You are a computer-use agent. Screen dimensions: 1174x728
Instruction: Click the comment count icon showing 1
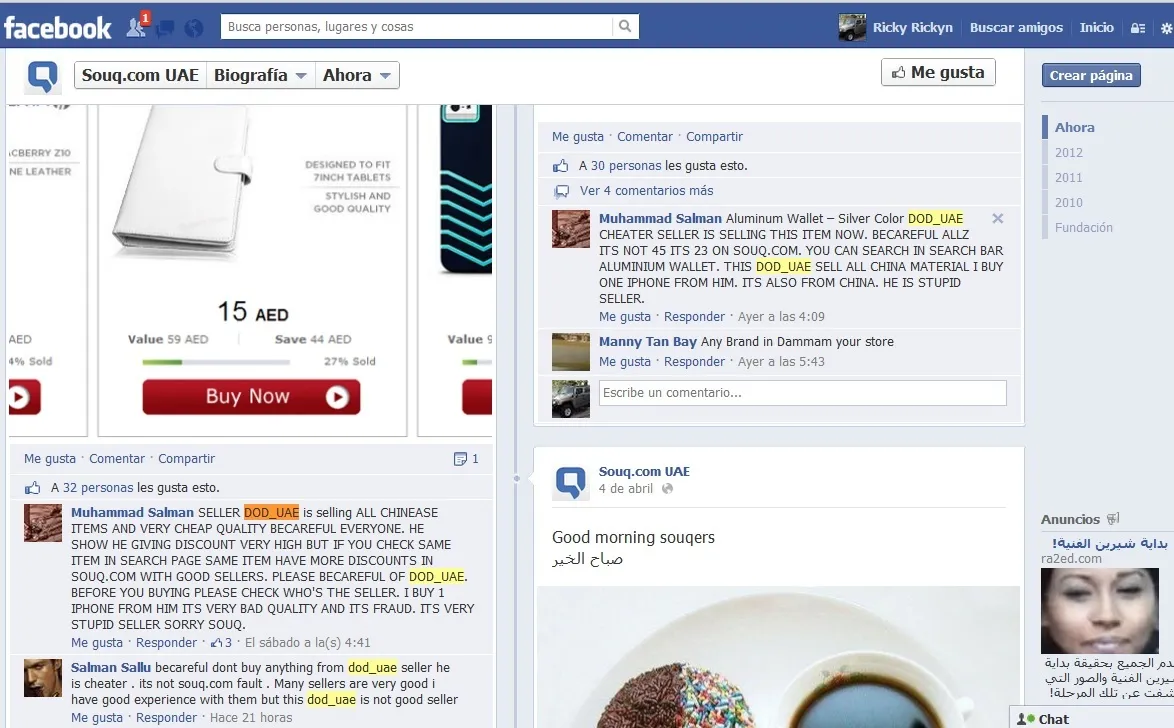[x=466, y=458]
